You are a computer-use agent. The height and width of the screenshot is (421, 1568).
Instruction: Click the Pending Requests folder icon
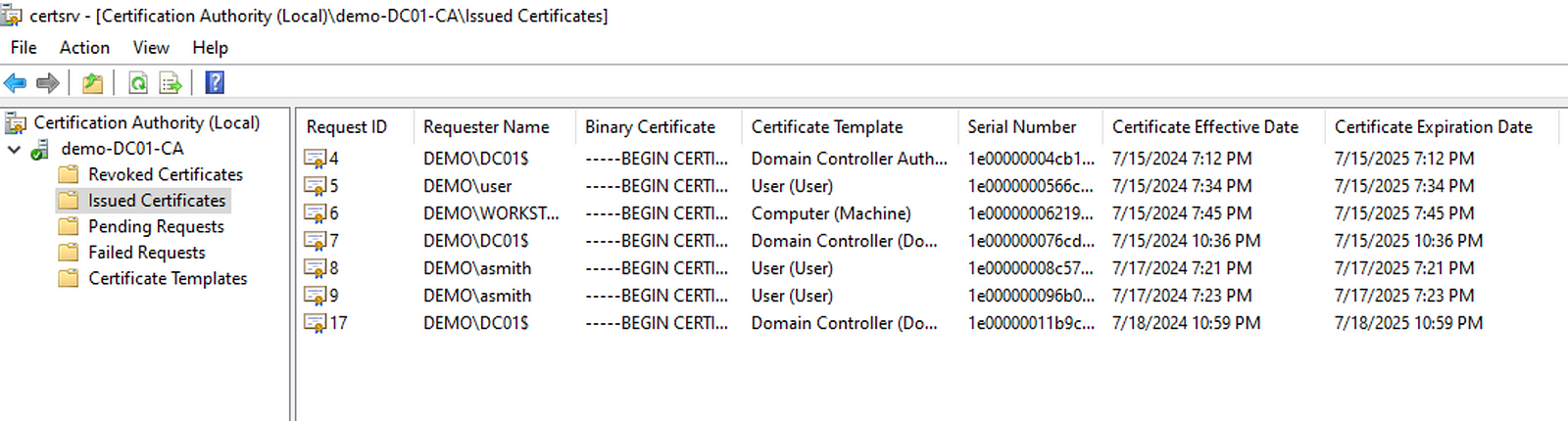(69, 226)
